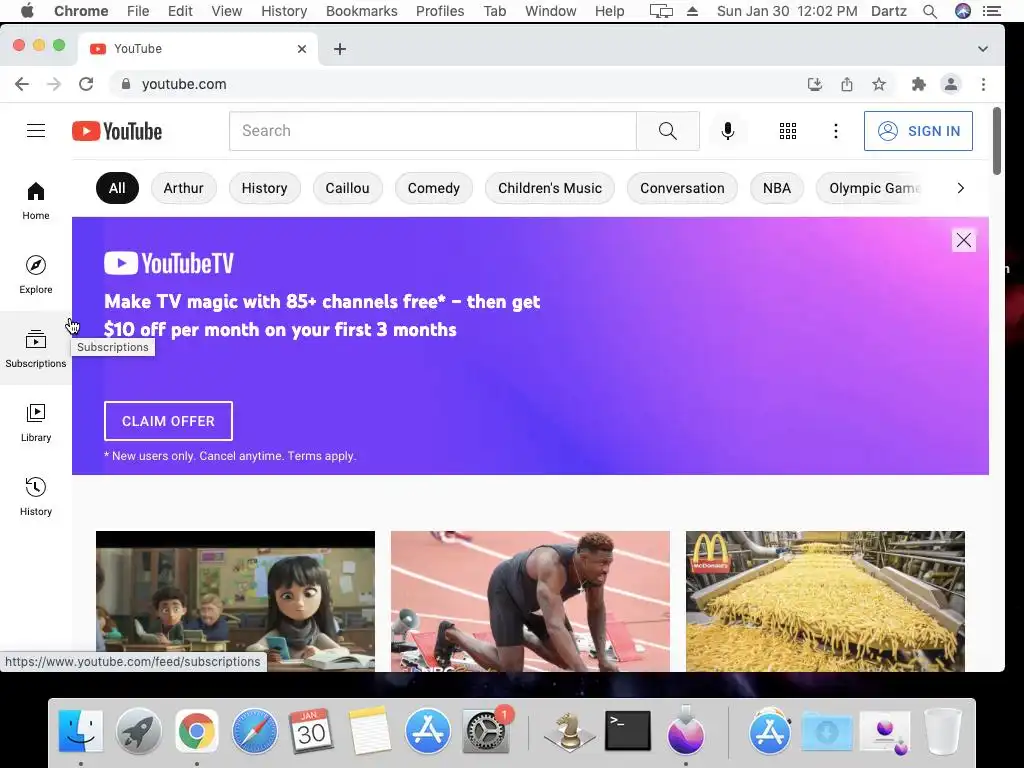Open the Chess app from the Dock

[569, 731]
